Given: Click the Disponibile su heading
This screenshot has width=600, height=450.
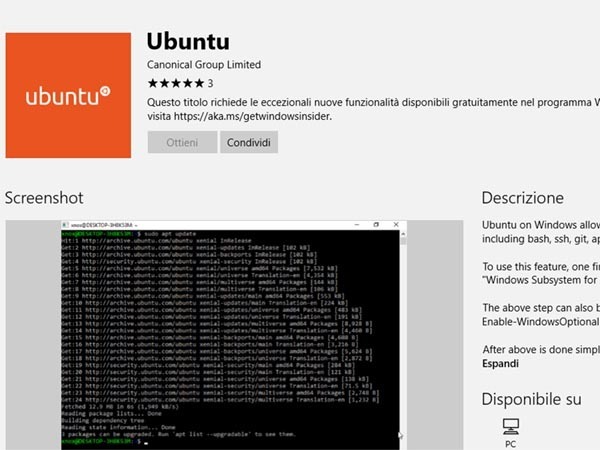Looking at the screenshot, I should (532, 399).
